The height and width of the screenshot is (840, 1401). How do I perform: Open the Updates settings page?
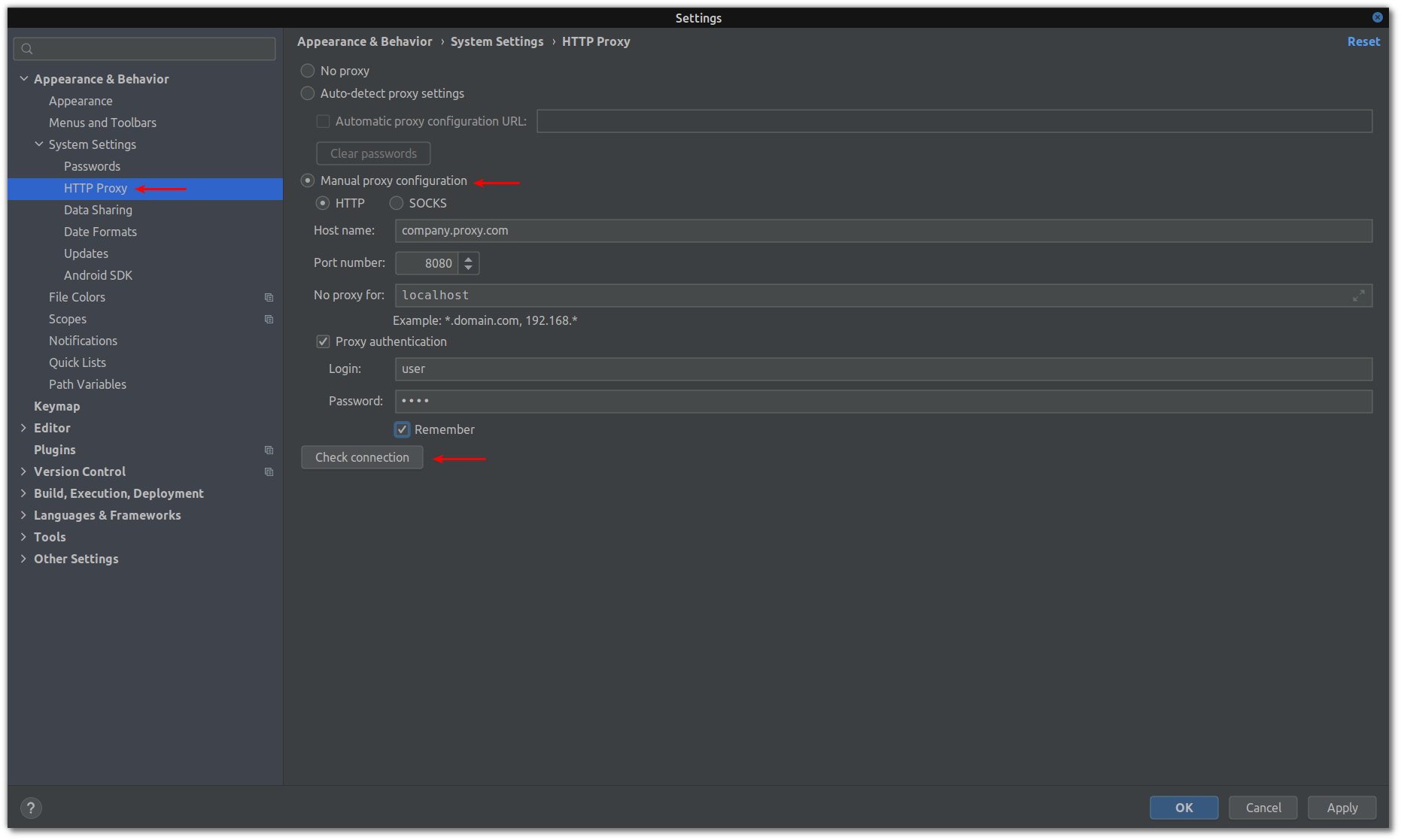86,253
